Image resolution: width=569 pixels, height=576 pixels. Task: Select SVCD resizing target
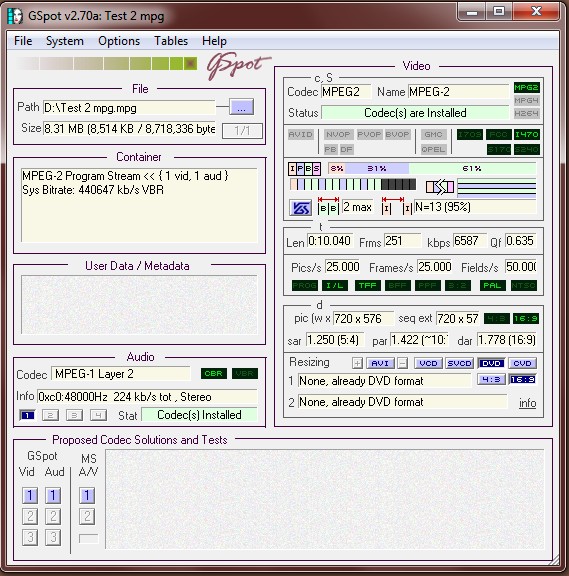(x=460, y=363)
